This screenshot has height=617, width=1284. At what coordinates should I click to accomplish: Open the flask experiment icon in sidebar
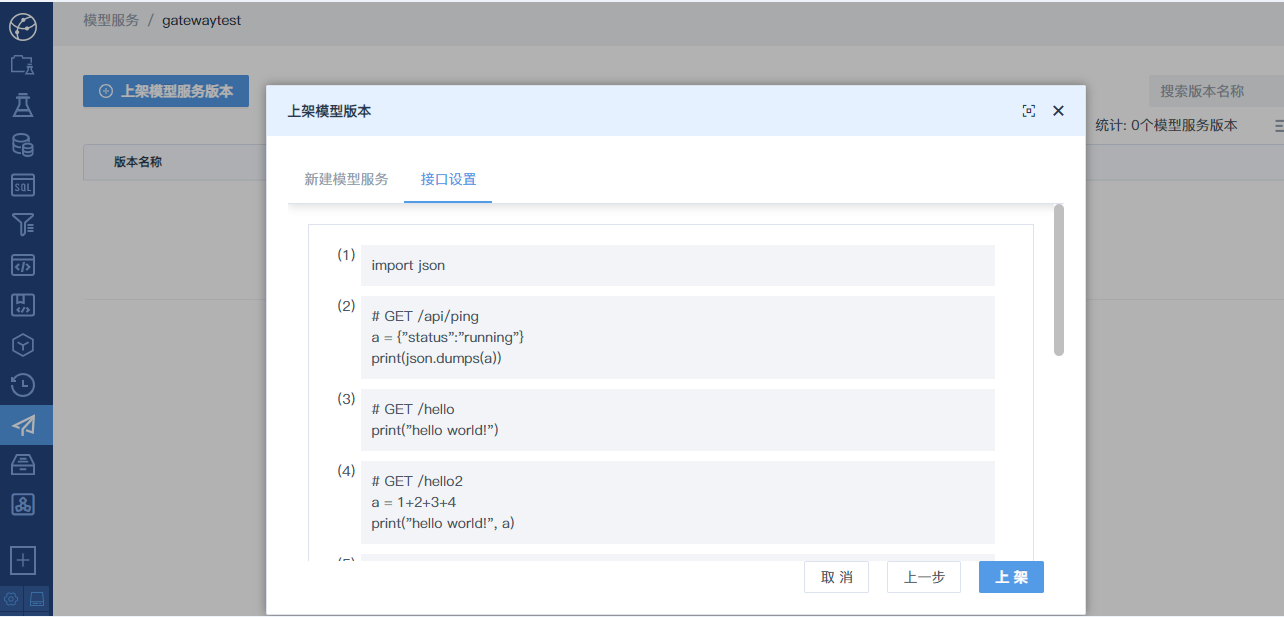(22, 105)
